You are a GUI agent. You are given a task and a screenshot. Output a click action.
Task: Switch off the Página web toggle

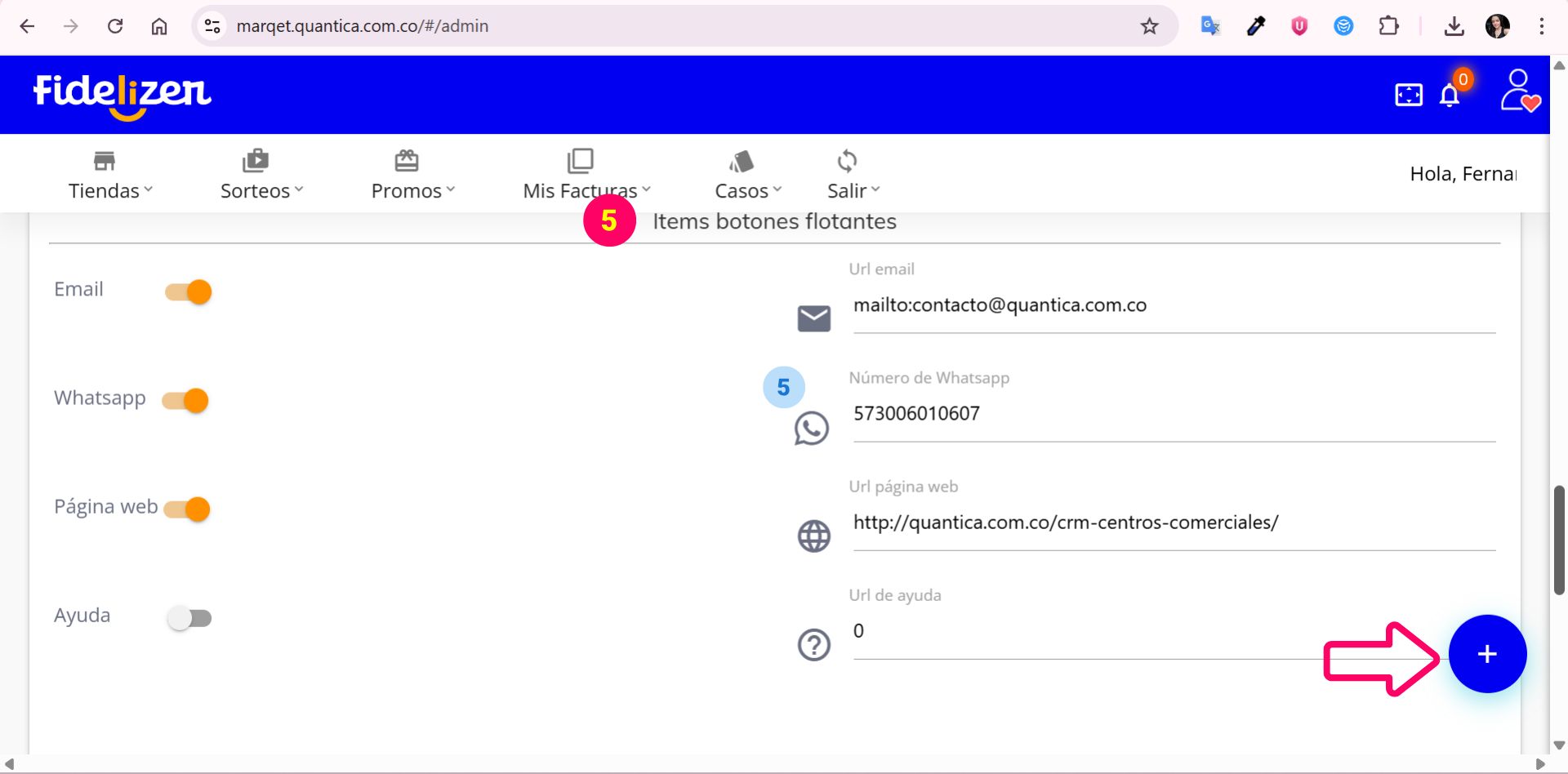187,509
